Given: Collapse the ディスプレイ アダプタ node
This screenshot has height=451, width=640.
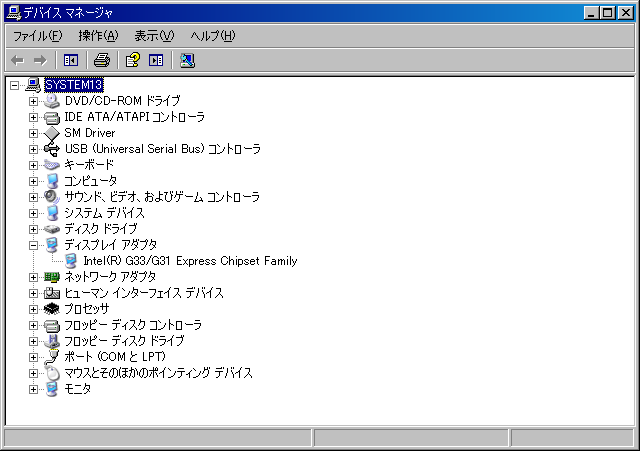Looking at the screenshot, I should pyautogui.click(x=33, y=245).
